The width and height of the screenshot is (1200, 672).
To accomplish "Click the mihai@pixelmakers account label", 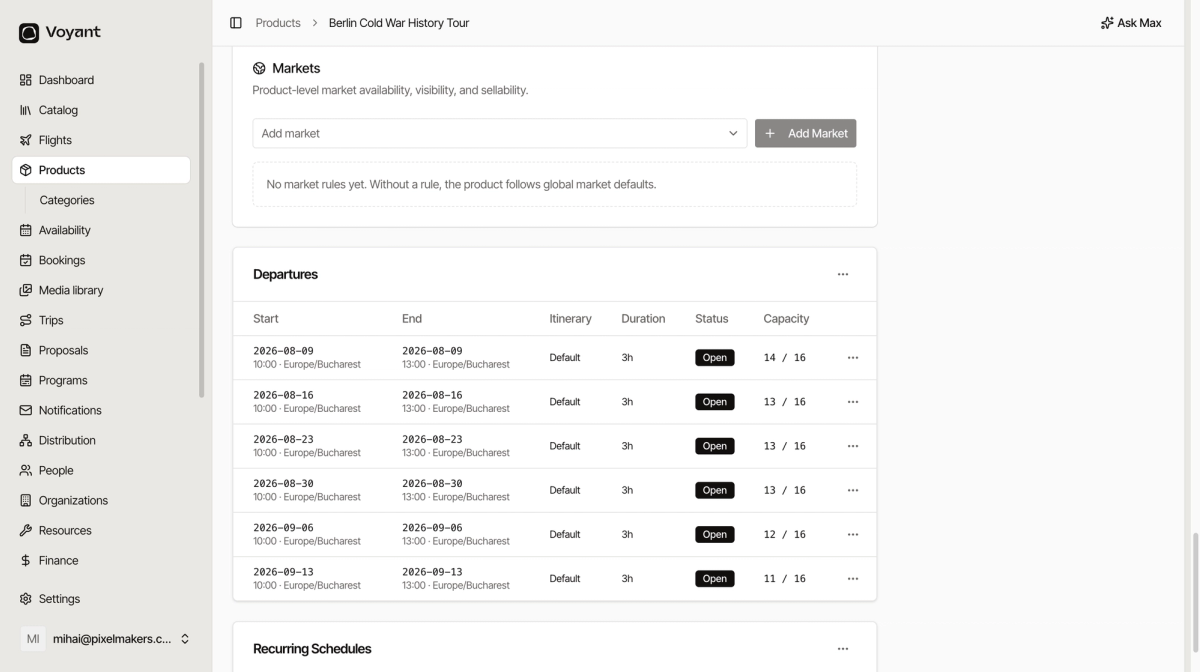I will click(112, 639).
